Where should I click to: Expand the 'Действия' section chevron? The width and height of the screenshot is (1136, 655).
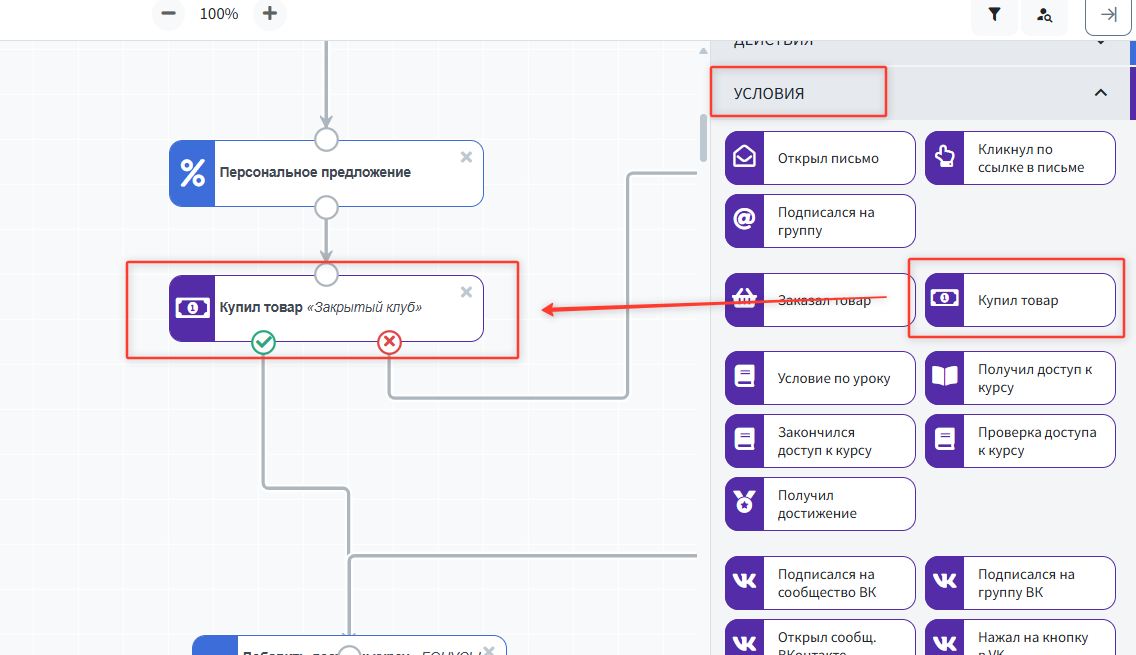coord(1101,42)
